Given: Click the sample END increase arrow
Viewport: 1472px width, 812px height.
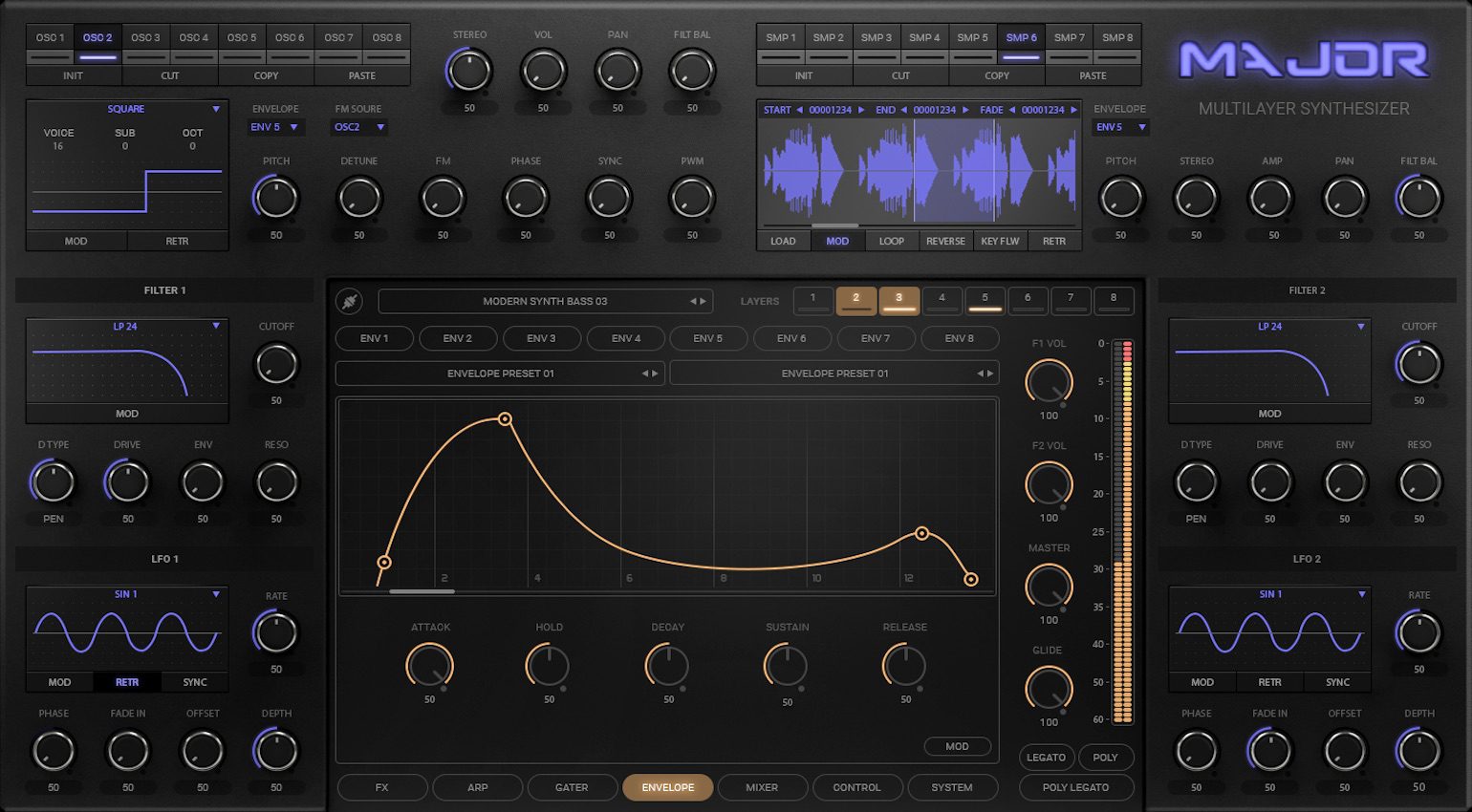Looking at the screenshot, I should pyautogui.click(x=965, y=110).
